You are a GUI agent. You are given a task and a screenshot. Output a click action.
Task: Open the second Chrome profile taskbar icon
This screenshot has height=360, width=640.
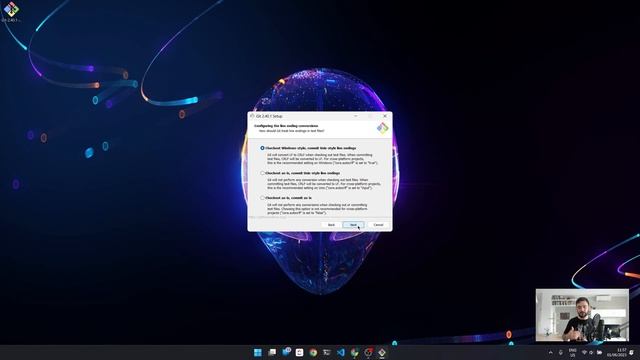[x=354, y=353]
